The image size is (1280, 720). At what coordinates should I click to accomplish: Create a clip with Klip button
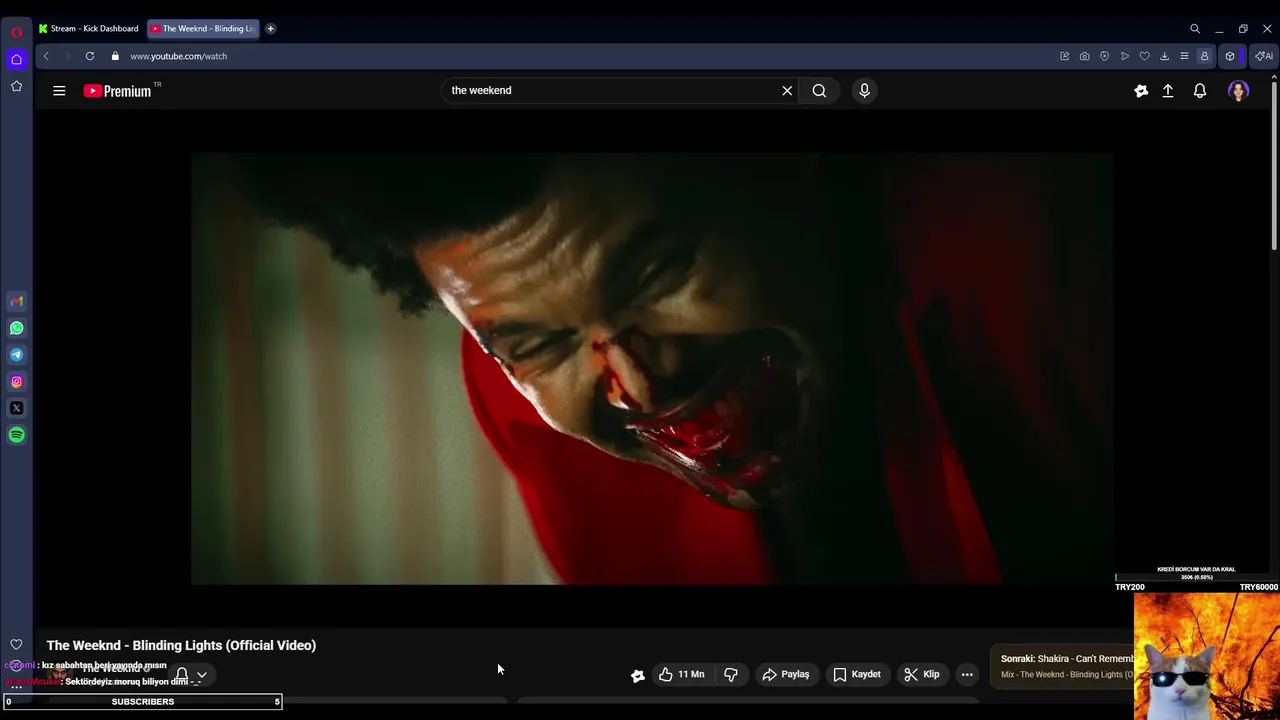(x=922, y=675)
